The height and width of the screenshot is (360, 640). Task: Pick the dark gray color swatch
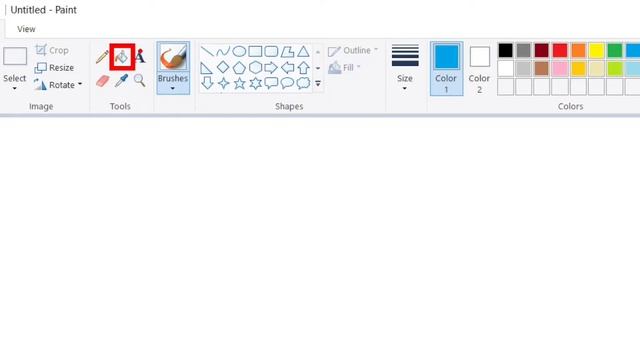coord(524,51)
